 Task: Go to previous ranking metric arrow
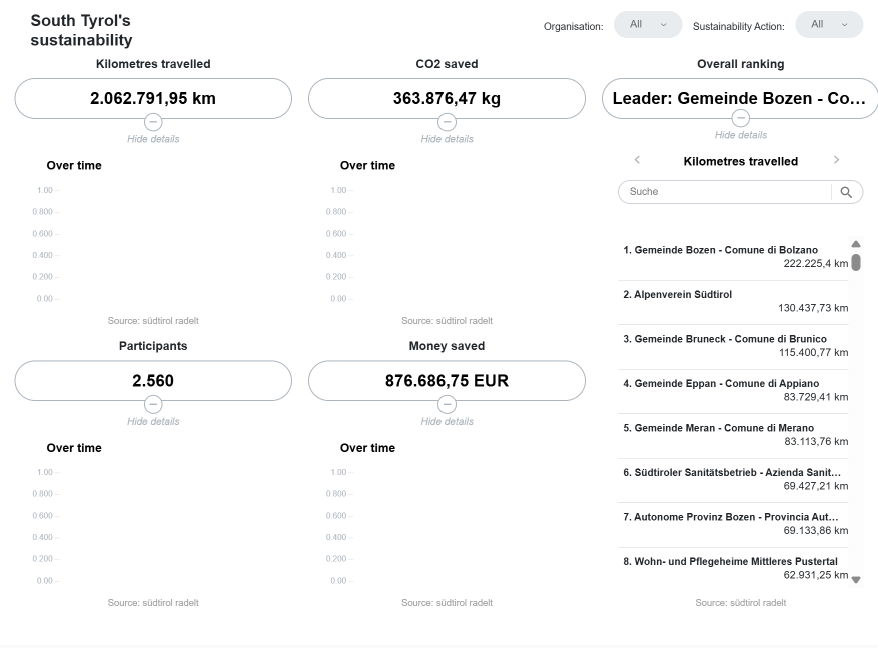coord(637,160)
